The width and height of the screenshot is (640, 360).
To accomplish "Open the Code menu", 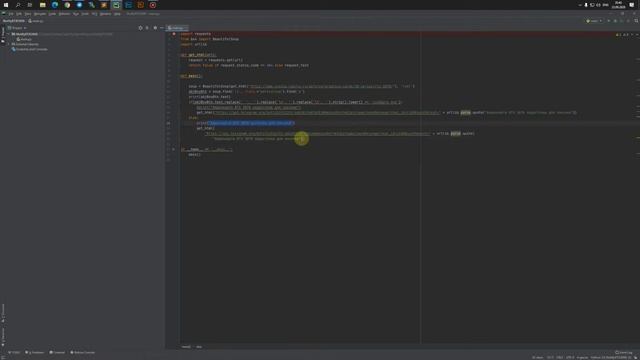I will click(52, 14).
